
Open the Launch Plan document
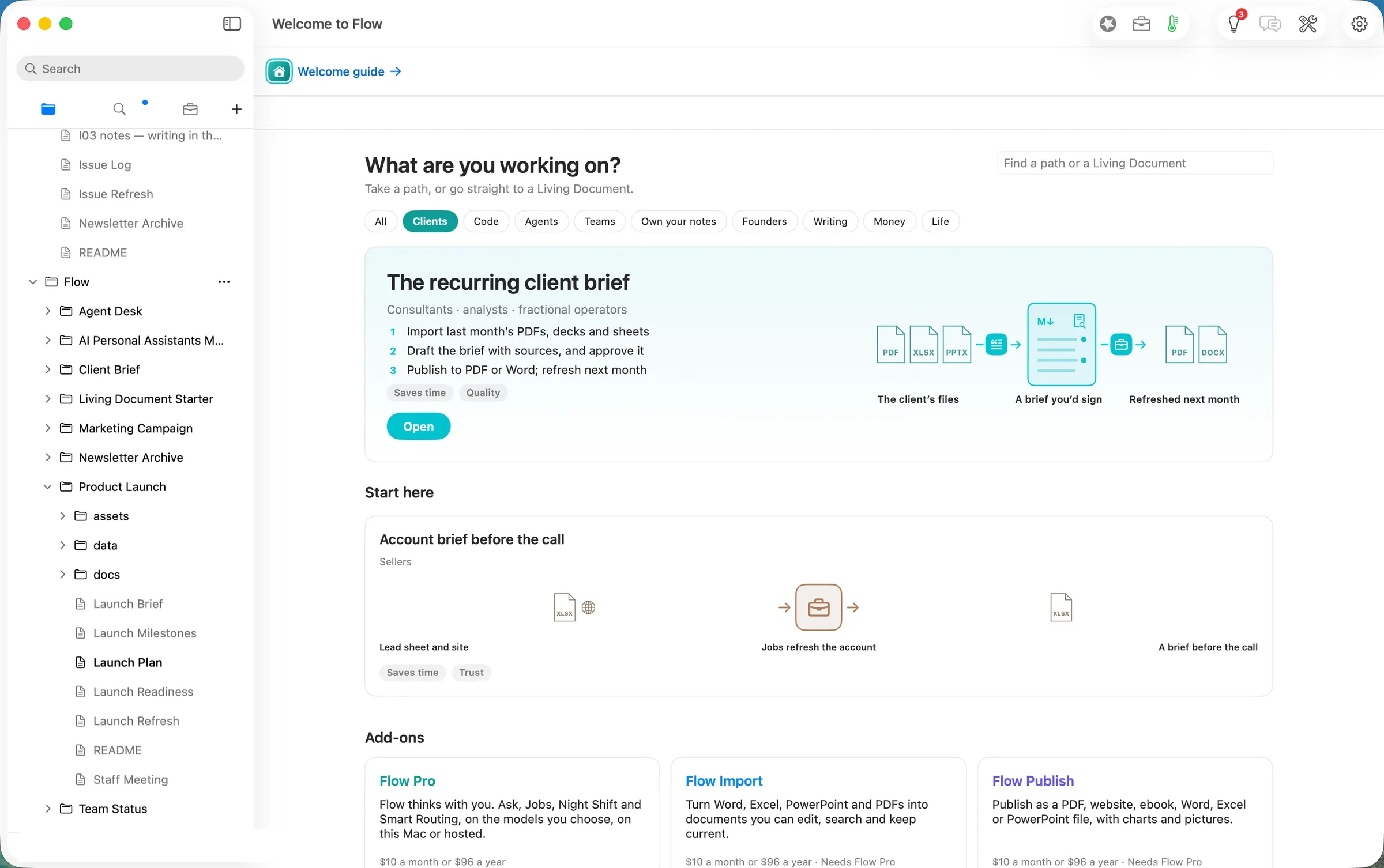click(128, 662)
